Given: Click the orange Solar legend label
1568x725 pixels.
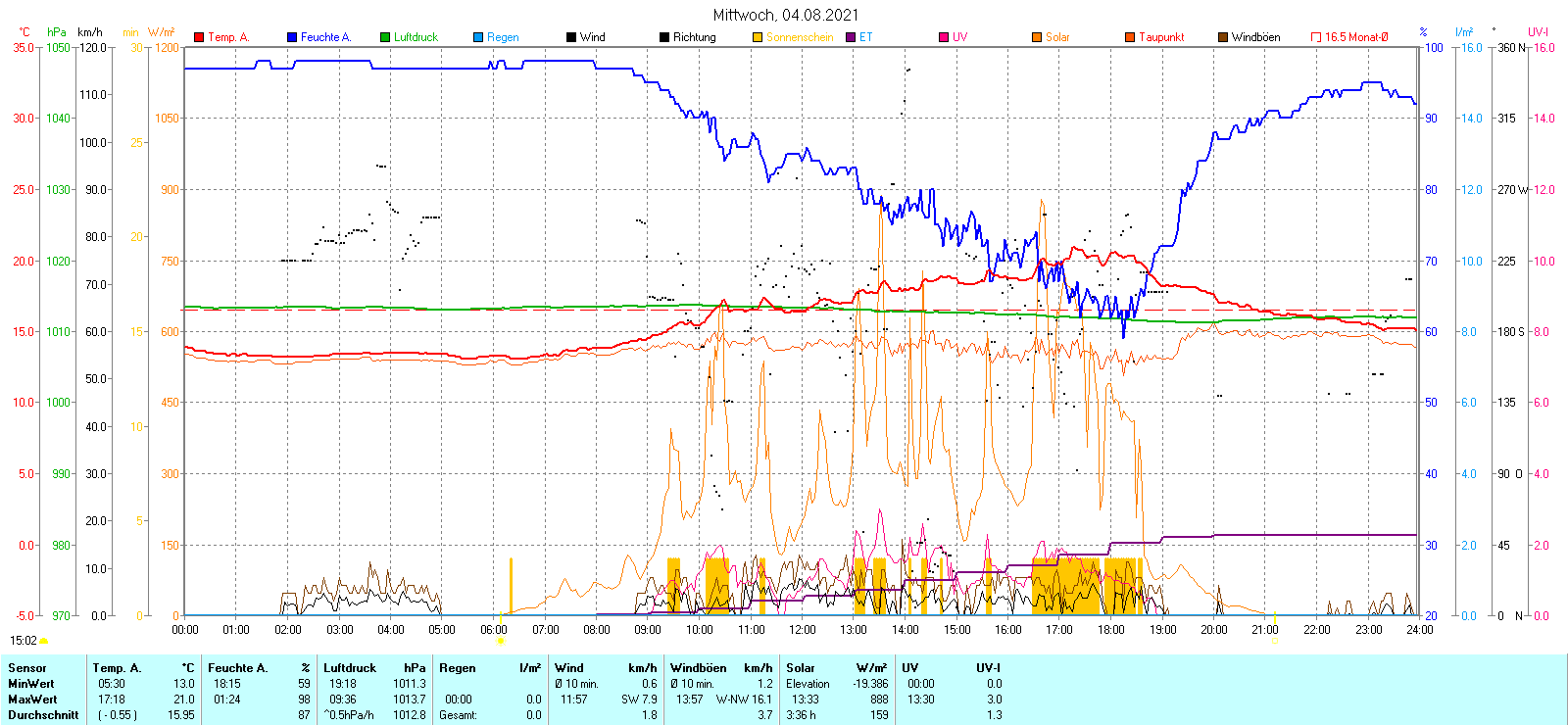Looking at the screenshot, I should tap(1057, 37).
